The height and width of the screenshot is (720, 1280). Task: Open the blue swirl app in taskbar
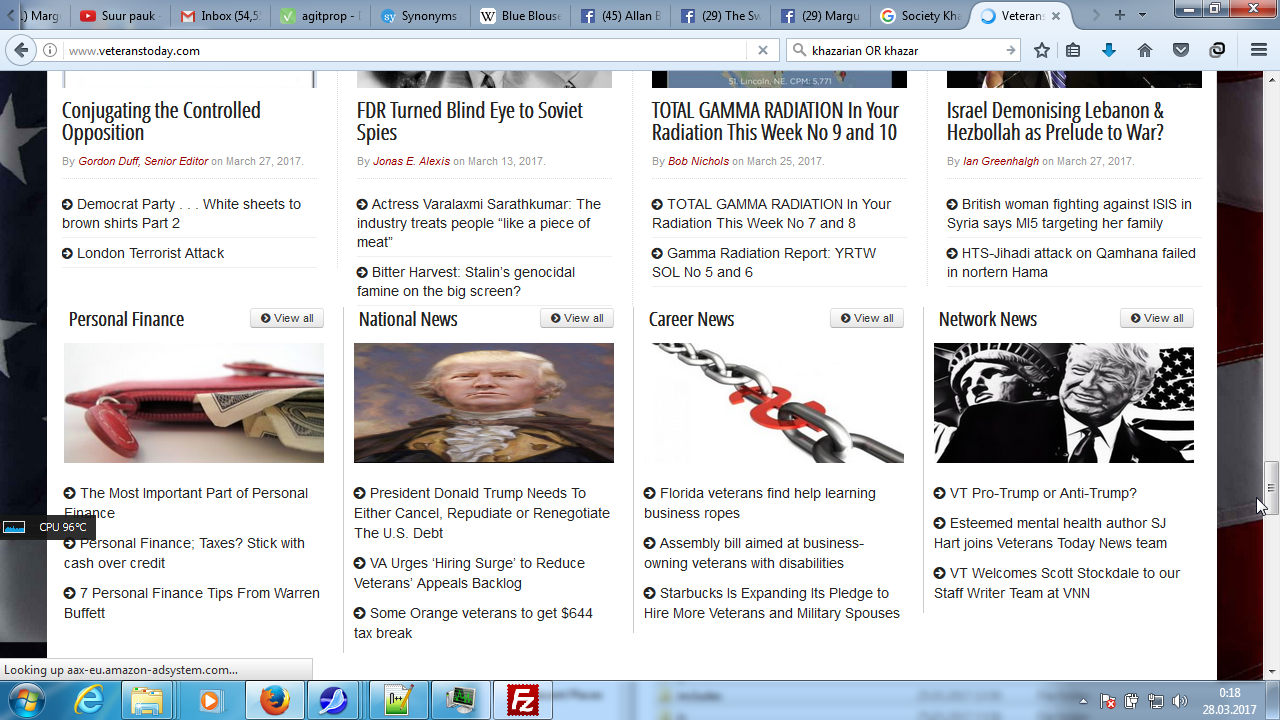[x=333, y=700]
